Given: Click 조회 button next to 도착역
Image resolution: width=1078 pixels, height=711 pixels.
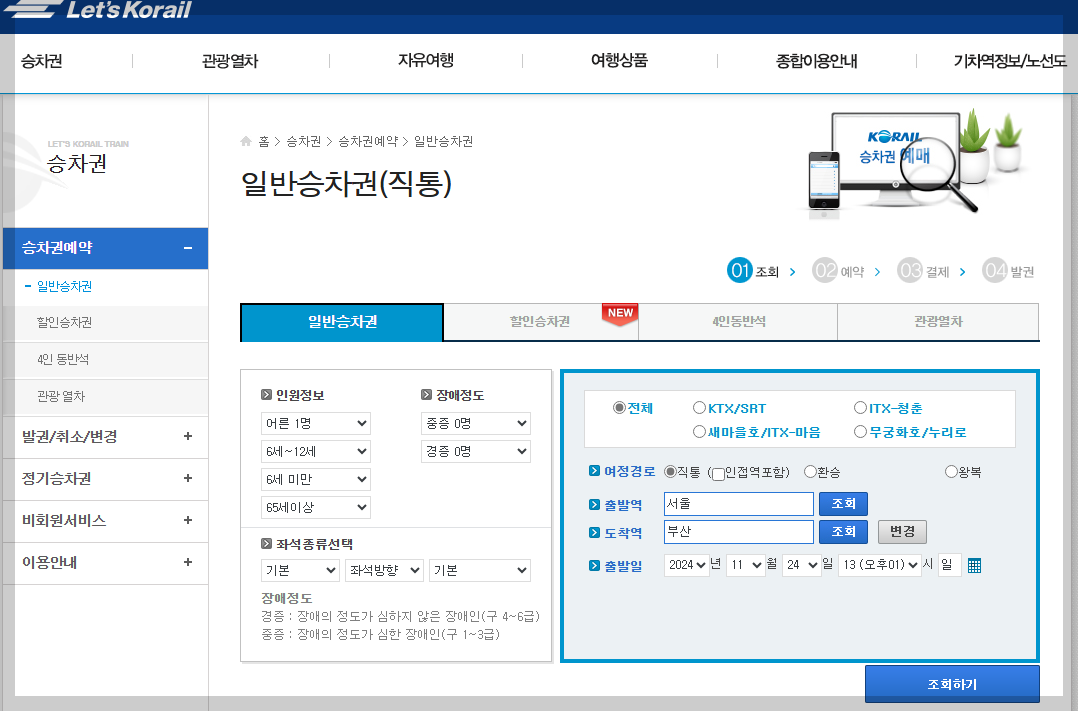Looking at the screenshot, I should point(843,532).
